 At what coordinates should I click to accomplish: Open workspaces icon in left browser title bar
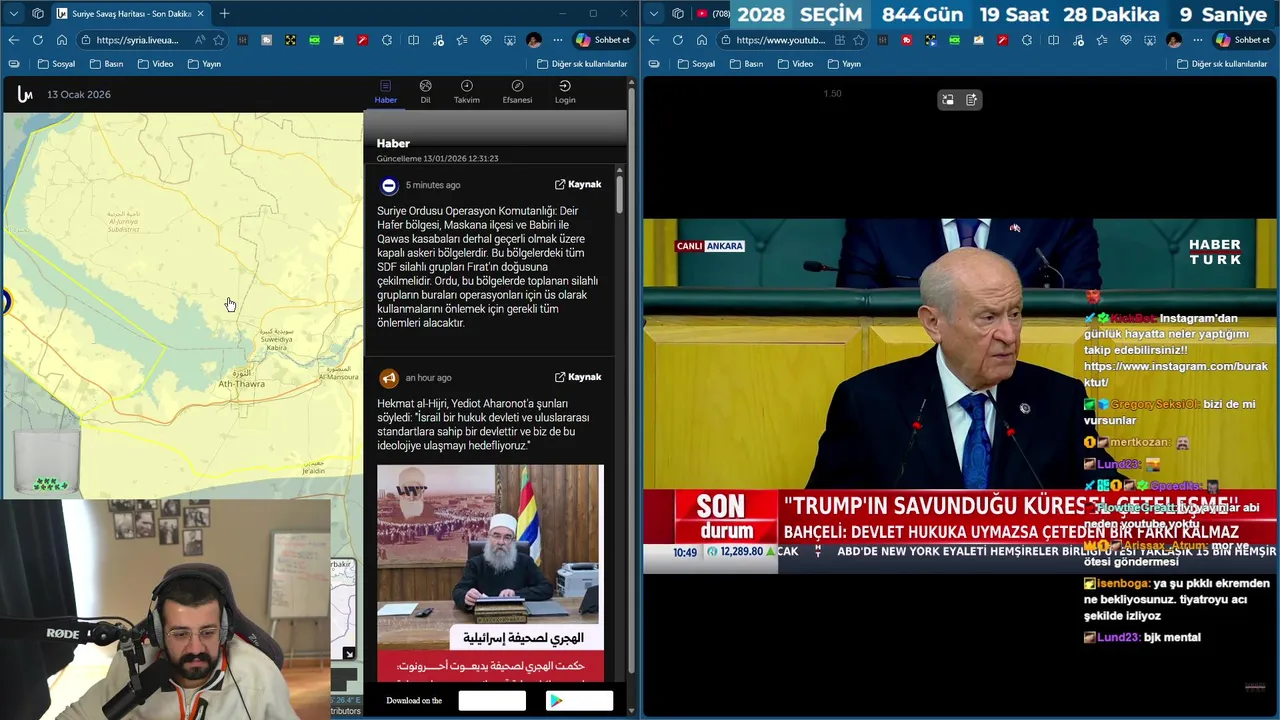coord(38,13)
